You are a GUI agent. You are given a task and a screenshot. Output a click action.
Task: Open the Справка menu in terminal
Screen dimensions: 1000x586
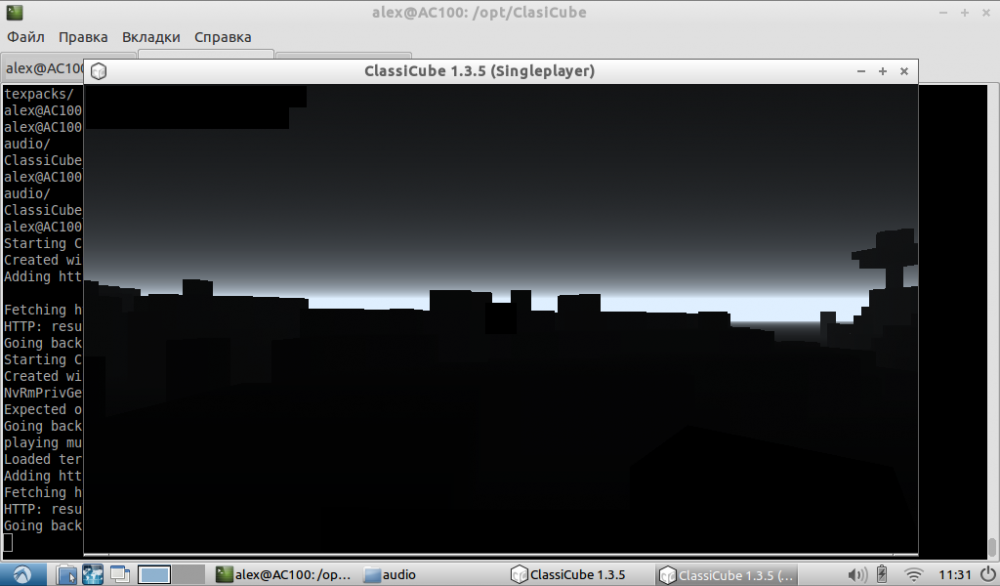point(223,37)
